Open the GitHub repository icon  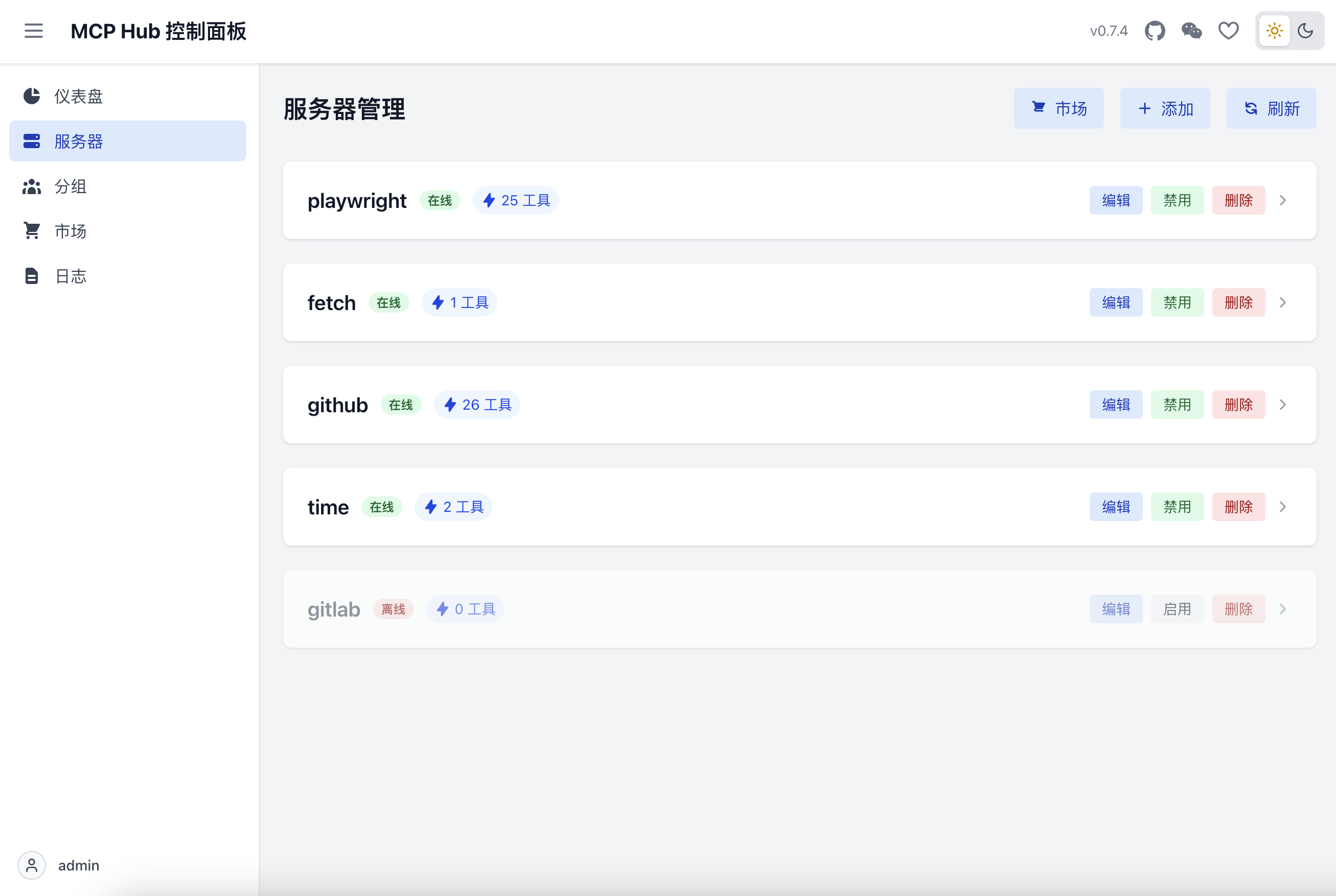coord(1154,31)
